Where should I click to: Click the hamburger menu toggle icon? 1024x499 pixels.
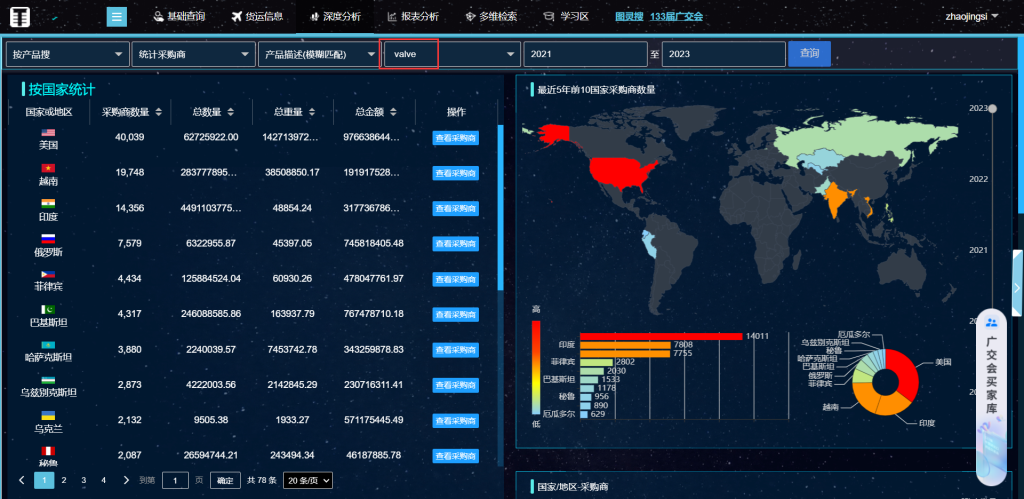(x=117, y=17)
